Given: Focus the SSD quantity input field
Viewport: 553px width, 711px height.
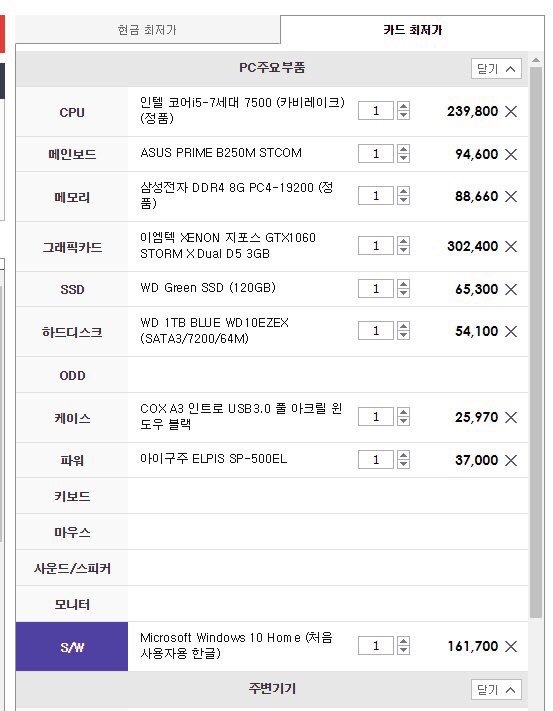Looking at the screenshot, I should 376,289.
